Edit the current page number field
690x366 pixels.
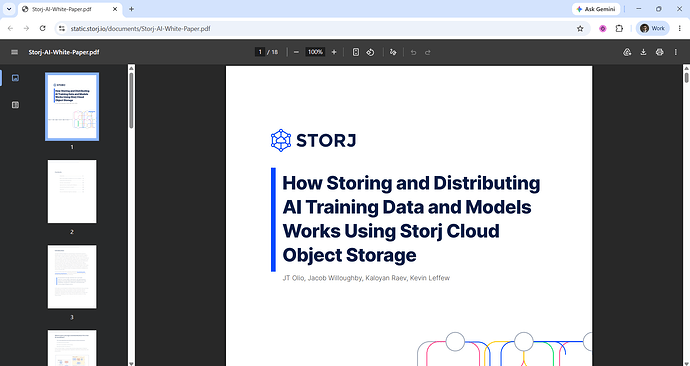pos(260,52)
